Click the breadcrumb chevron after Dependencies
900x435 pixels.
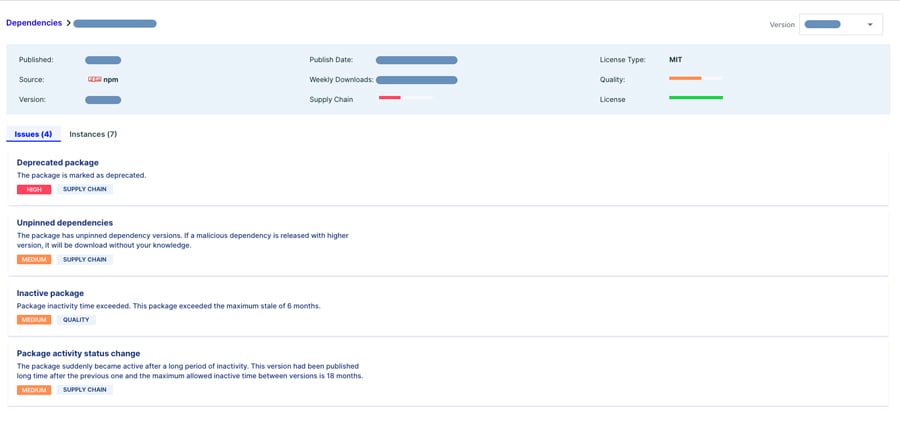pyautogui.click(x=68, y=23)
